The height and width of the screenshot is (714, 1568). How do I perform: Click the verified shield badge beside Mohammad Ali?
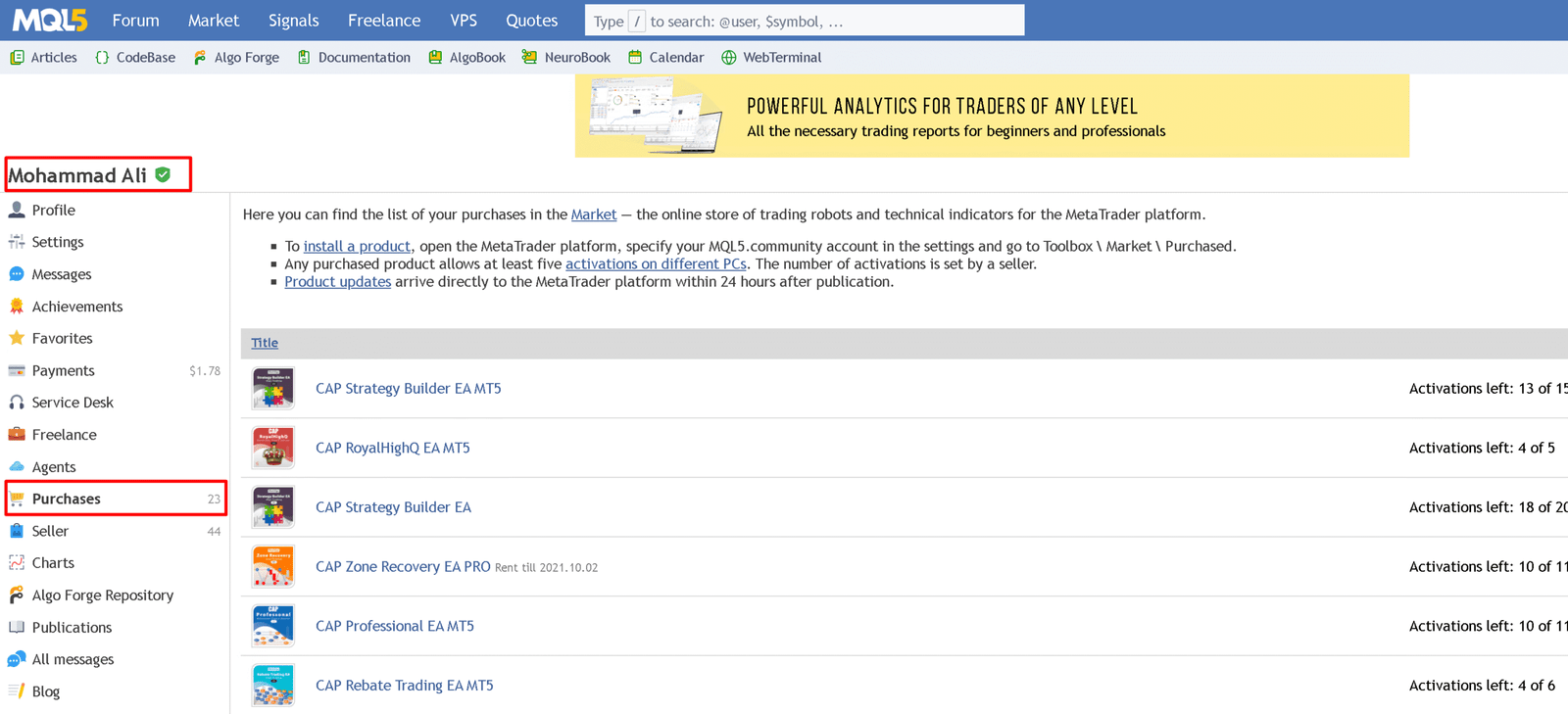tap(163, 175)
